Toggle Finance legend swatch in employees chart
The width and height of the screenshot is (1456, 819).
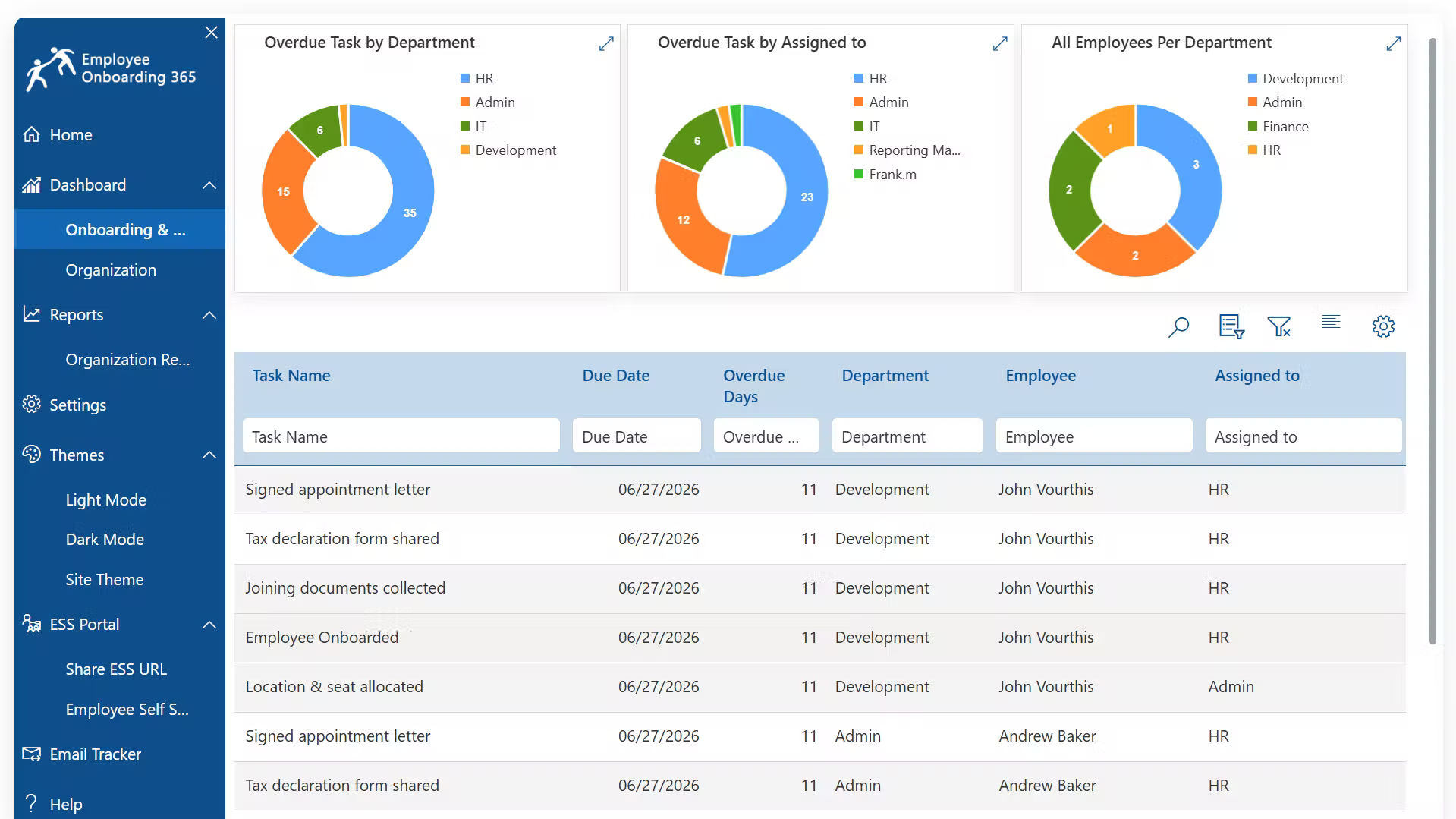coord(1253,126)
